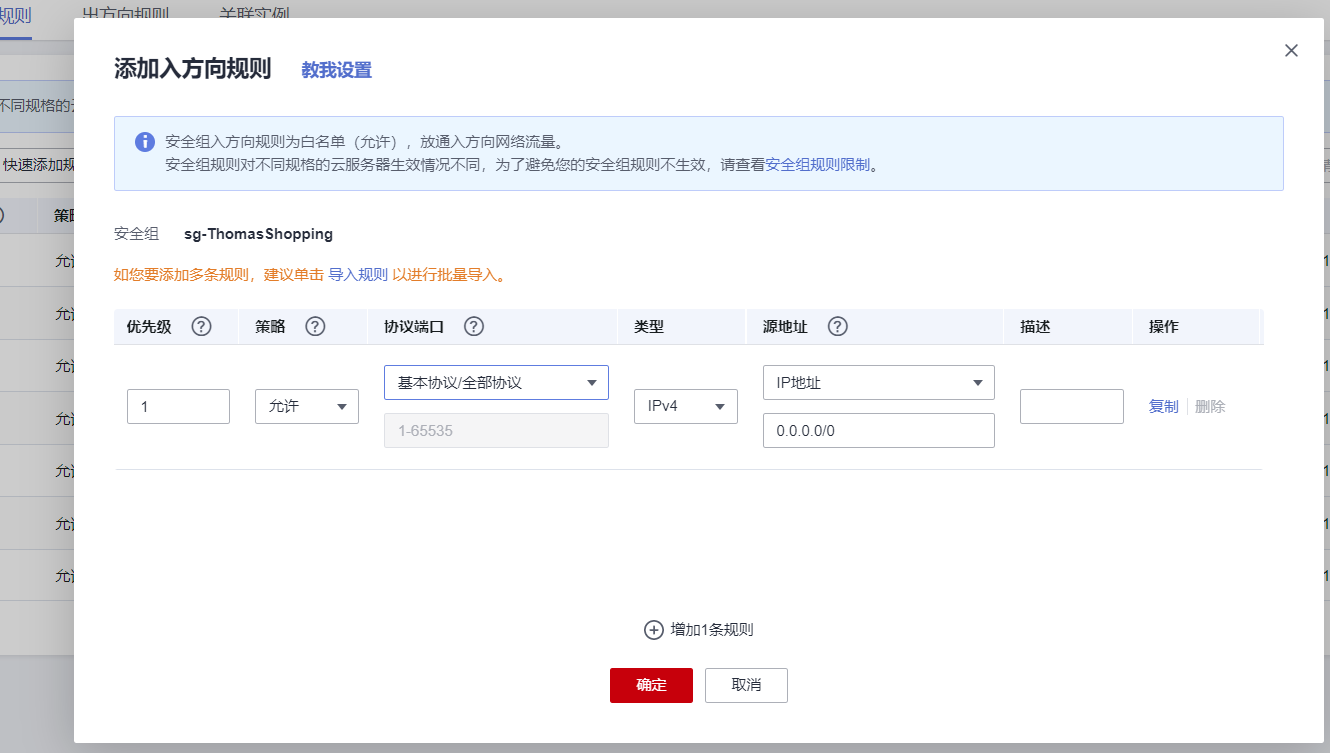Click help icon beside 源地址 header
The width and height of the screenshot is (1330, 753).
pos(838,327)
